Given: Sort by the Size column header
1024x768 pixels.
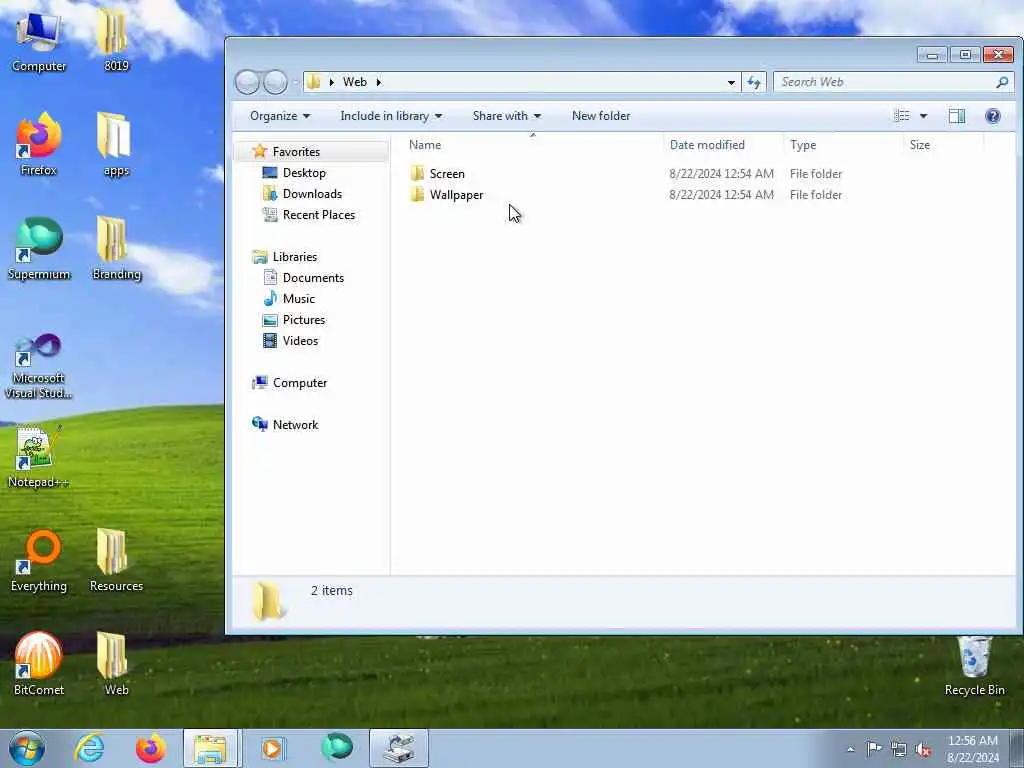Looking at the screenshot, I should click(943, 144).
